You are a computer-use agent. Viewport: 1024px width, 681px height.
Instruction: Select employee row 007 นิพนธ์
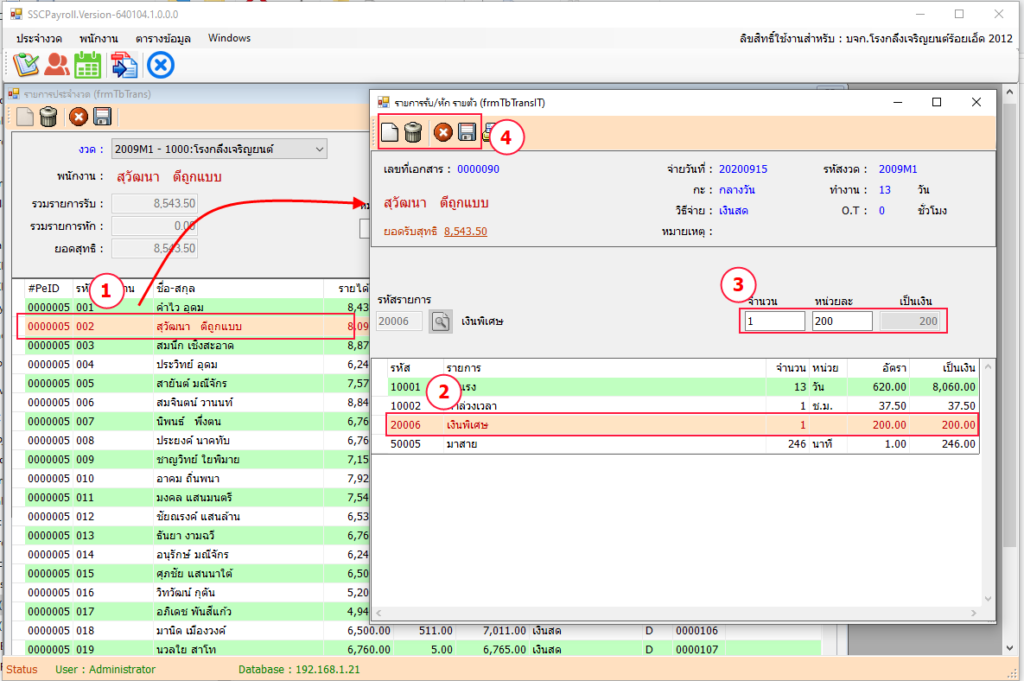[x=197, y=421]
